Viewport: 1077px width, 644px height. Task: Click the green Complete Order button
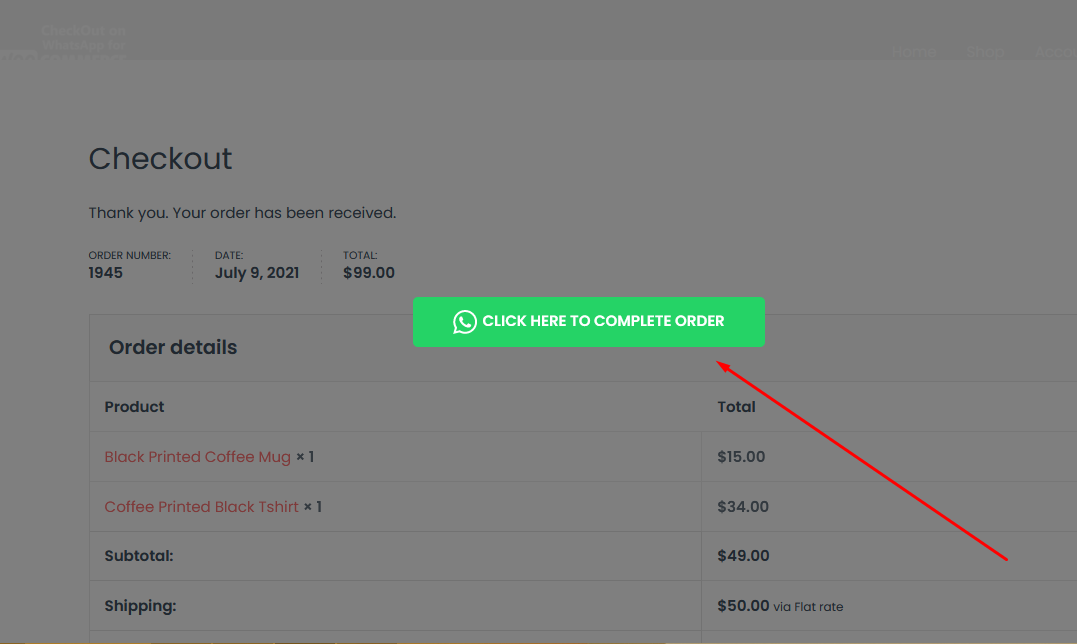589,322
